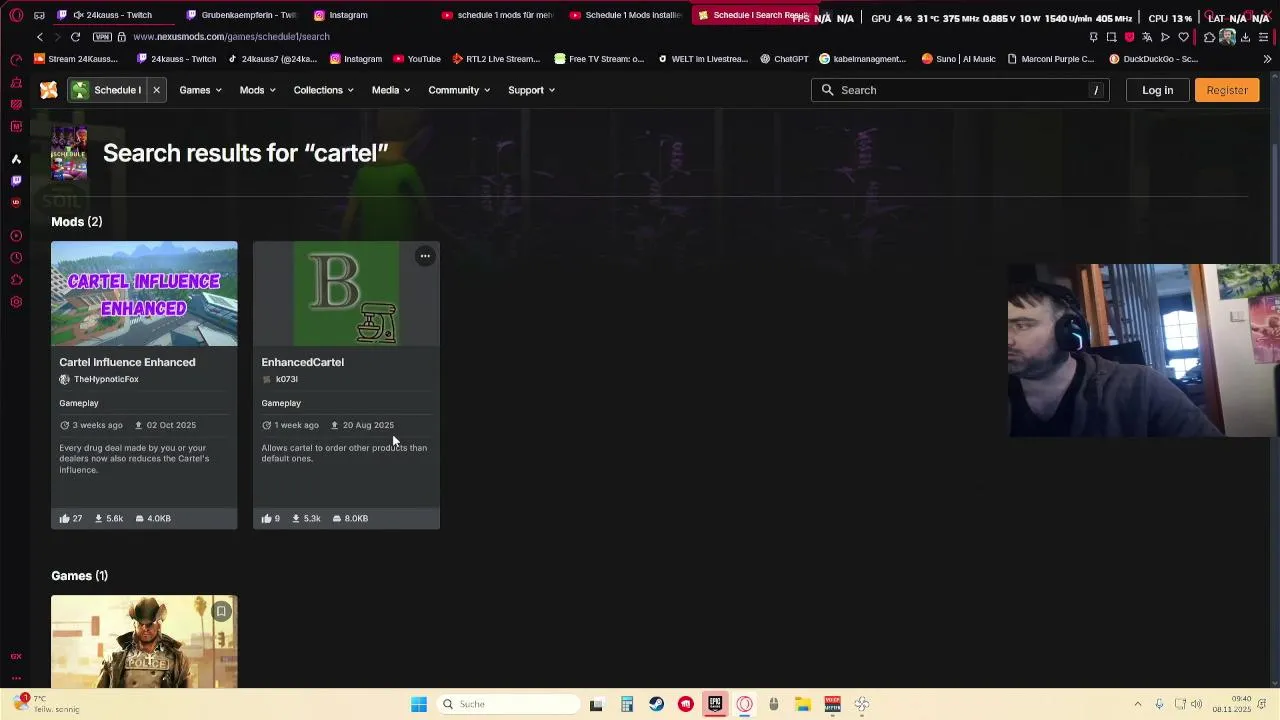Open File Explorer from the taskbar
The width and height of the screenshot is (1280, 720).
pyautogui.click(x=803, y=704)
